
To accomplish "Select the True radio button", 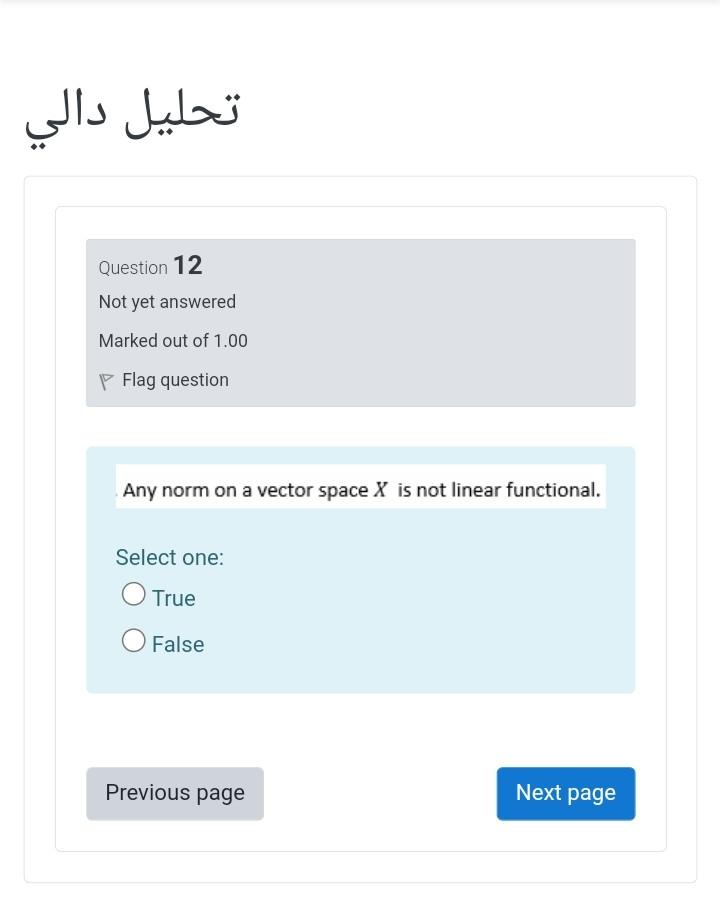I will click(133, 594).
